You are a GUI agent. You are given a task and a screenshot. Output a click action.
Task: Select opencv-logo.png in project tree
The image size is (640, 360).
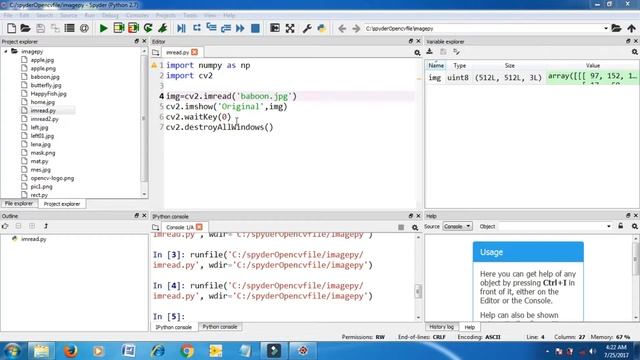[x=52, y=178]
